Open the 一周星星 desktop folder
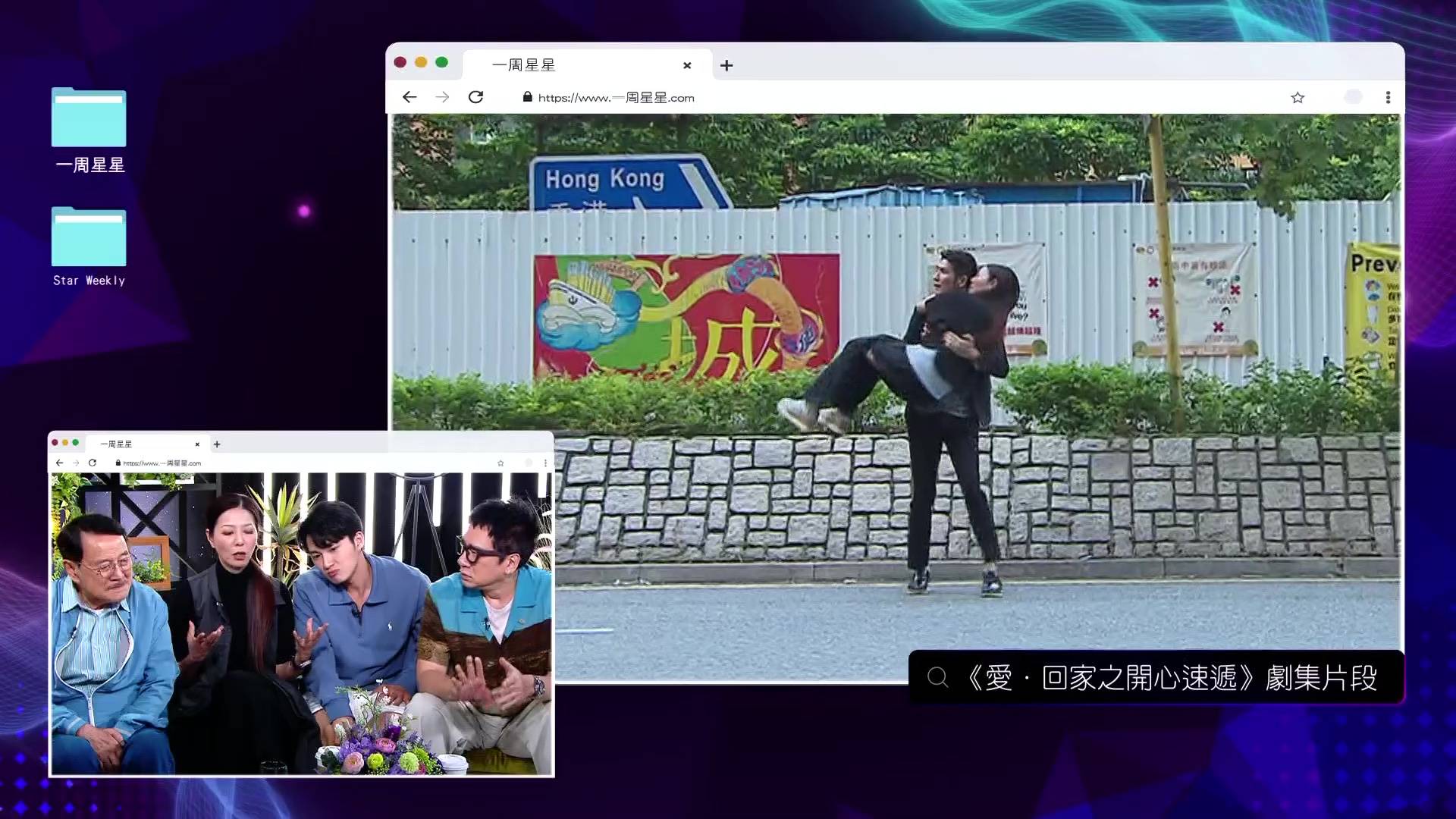The image size is (1456, 819). (x=89, y=118)
